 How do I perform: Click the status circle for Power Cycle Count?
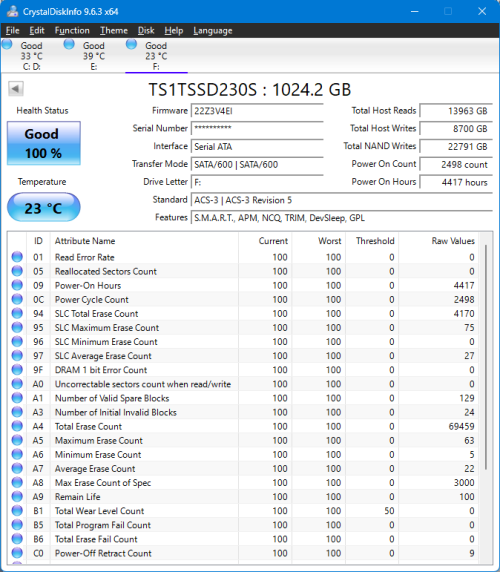point(17,299)
